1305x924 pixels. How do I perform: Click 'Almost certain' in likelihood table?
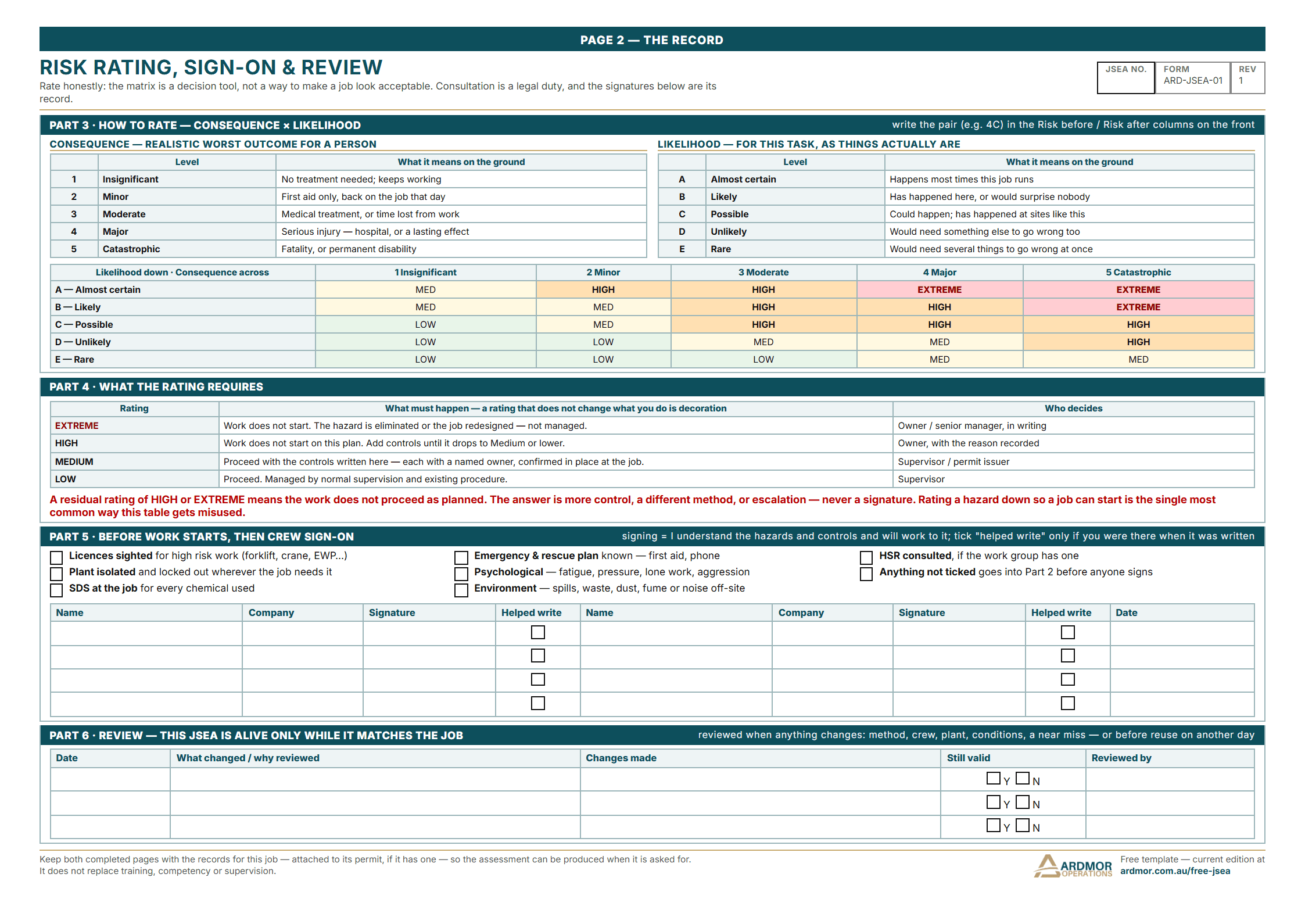[x=743, y=179]
